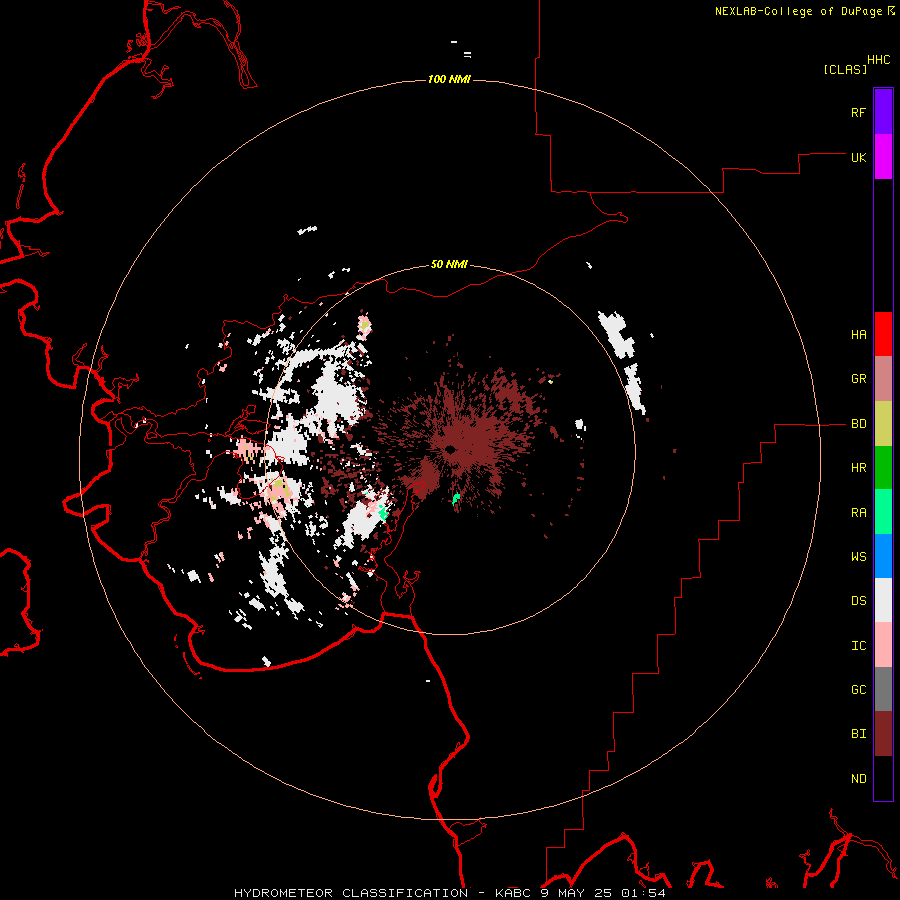Click the DS white legend swatch

pos(883,600)
